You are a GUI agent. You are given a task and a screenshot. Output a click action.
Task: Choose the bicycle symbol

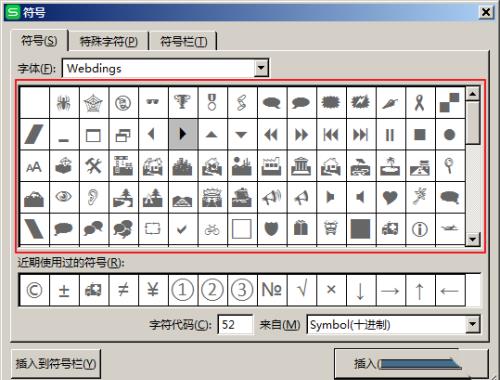(212, 229)
